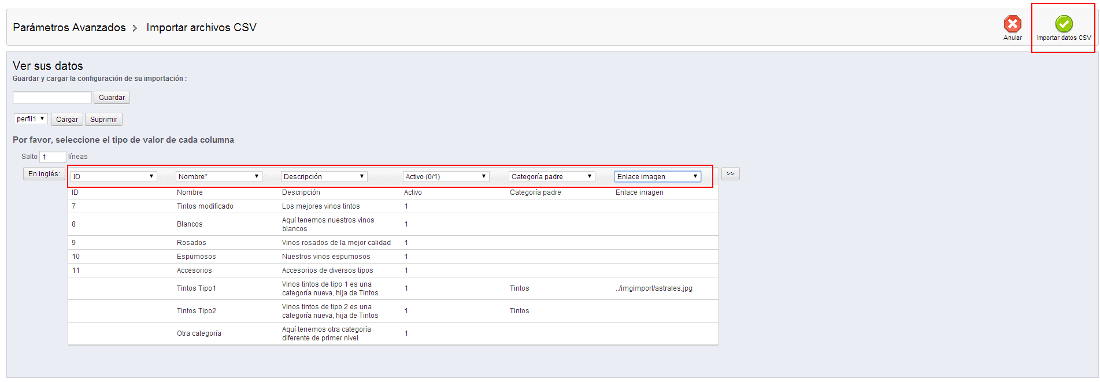Open the Activo (0/1) column dropdown

pyautogui.click(x=446, y=177)
